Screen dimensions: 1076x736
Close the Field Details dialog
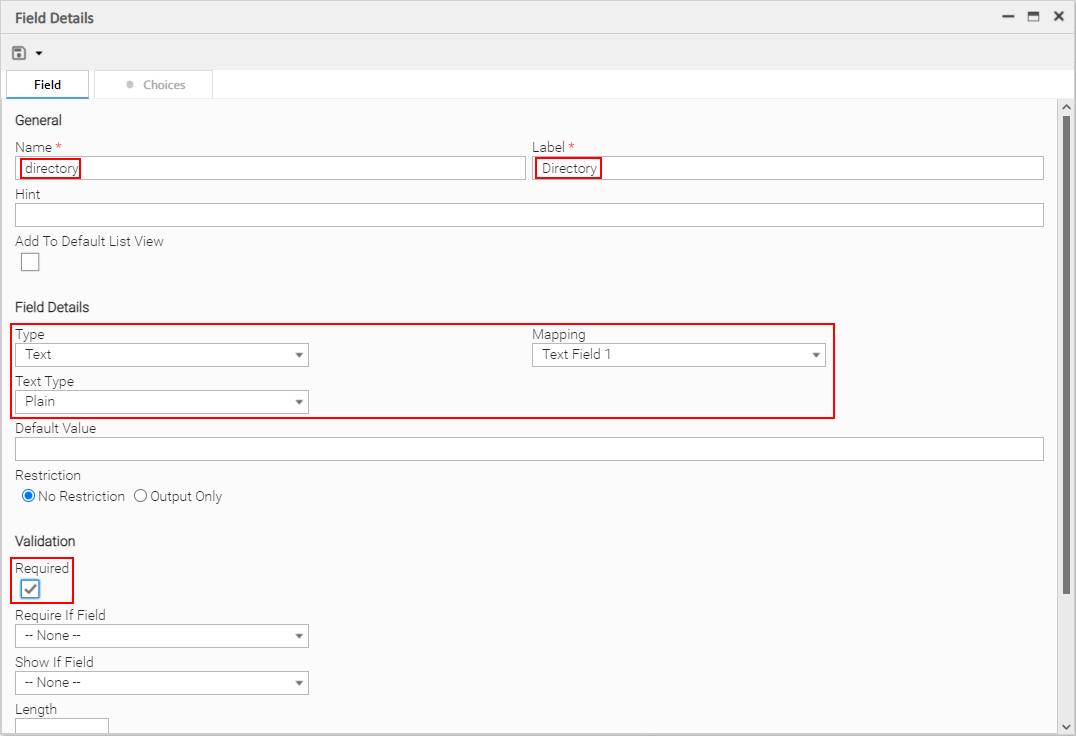pyautogui.click(x=1059, y=17)
